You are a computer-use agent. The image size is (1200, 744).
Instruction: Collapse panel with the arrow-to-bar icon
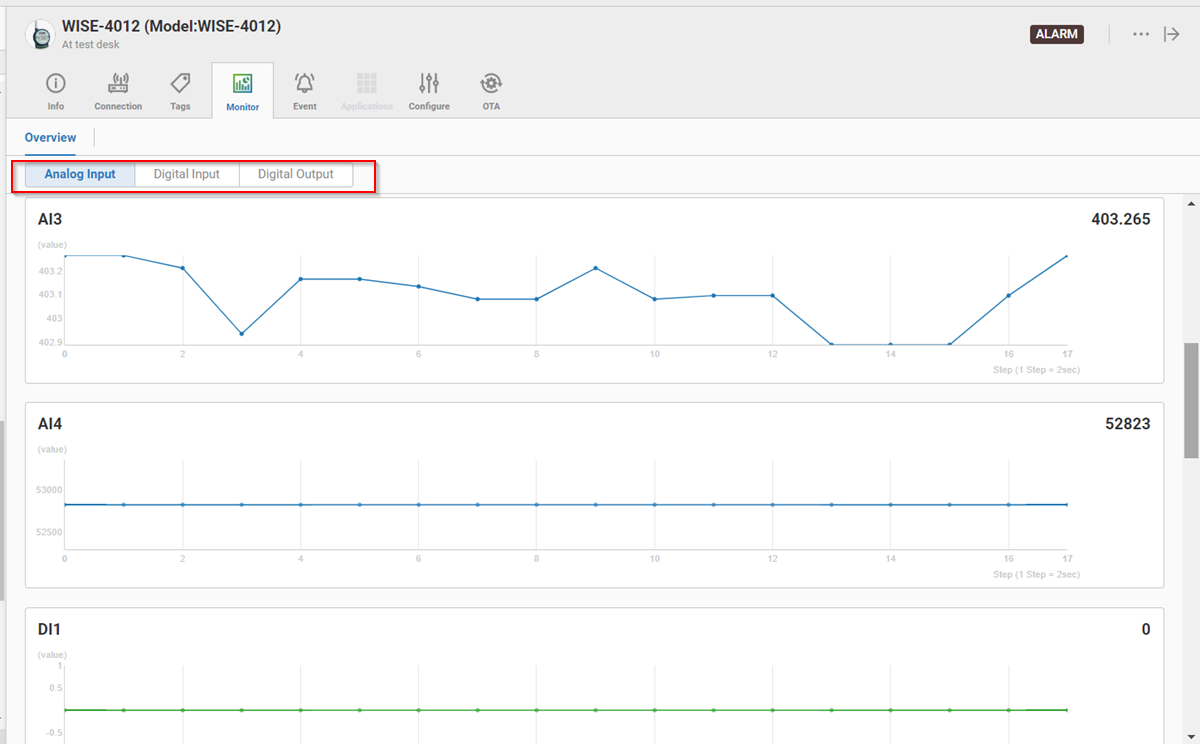[x=1172, y=34]
